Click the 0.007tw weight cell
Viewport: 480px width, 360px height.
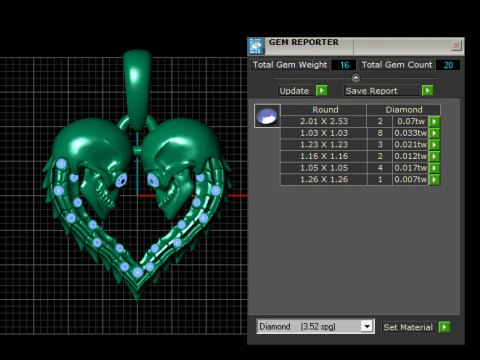tap(411, 180)
